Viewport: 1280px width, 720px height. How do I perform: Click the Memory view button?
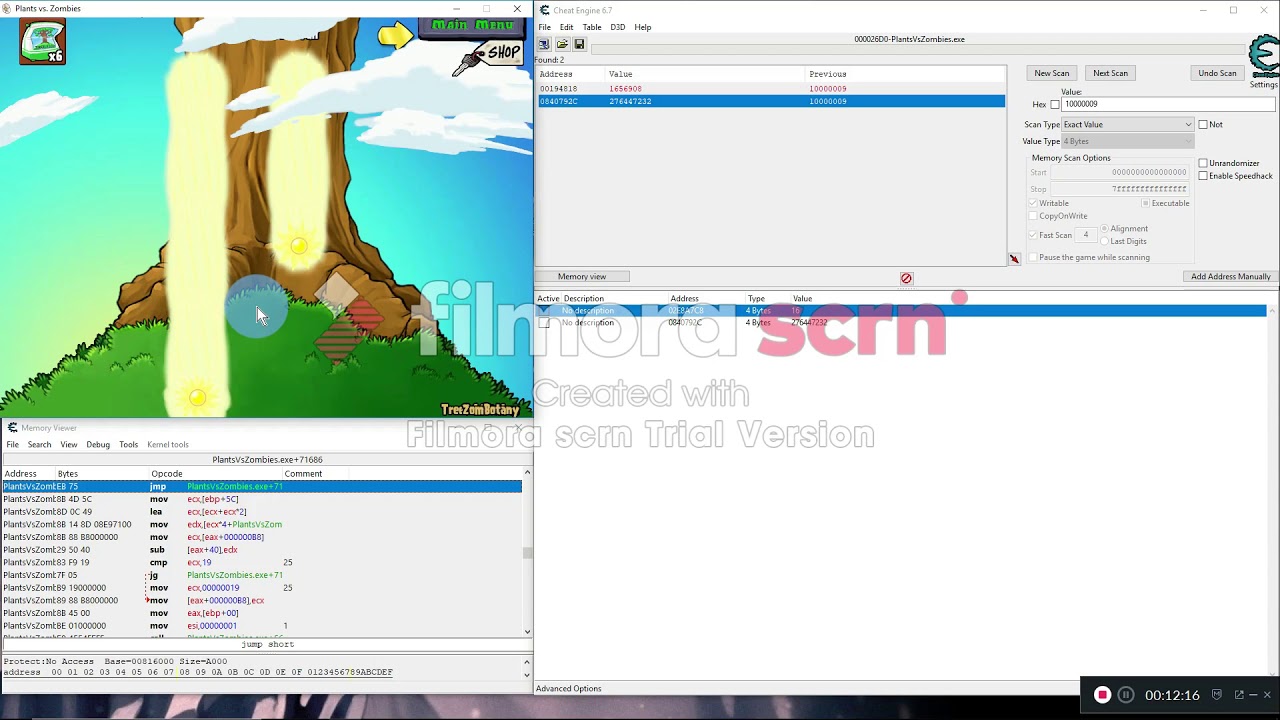pyautogui.click(x=582, y=276)
